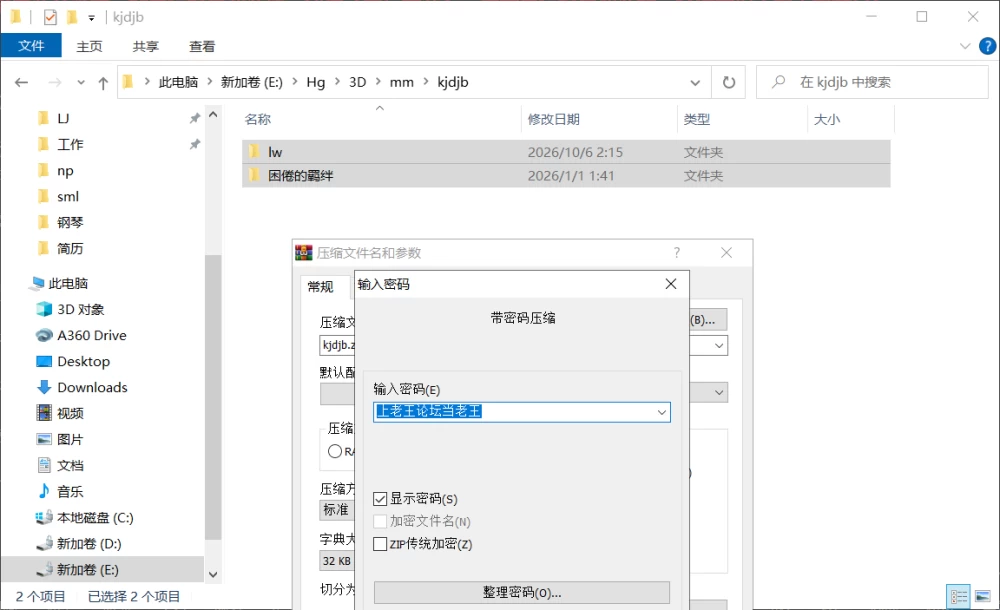Open Explorer help question mark icon

[987, 46]
